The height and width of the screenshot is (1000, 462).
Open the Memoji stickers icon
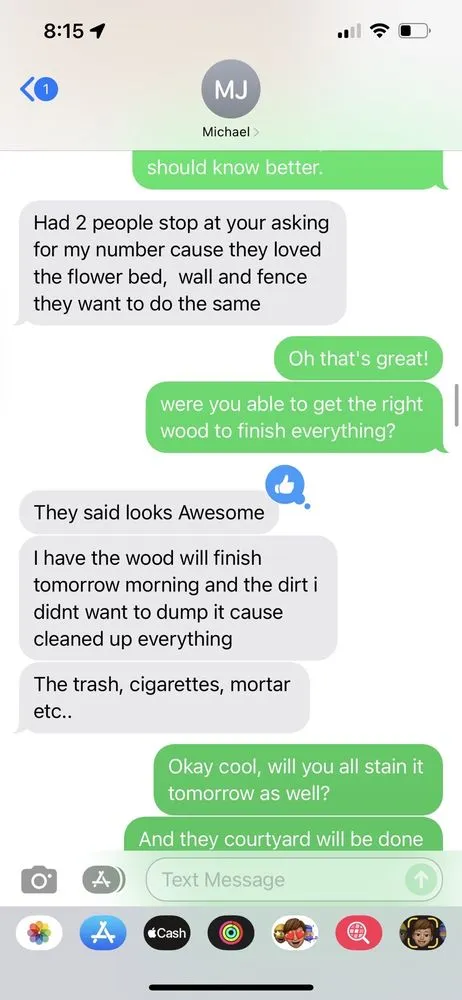295,932
